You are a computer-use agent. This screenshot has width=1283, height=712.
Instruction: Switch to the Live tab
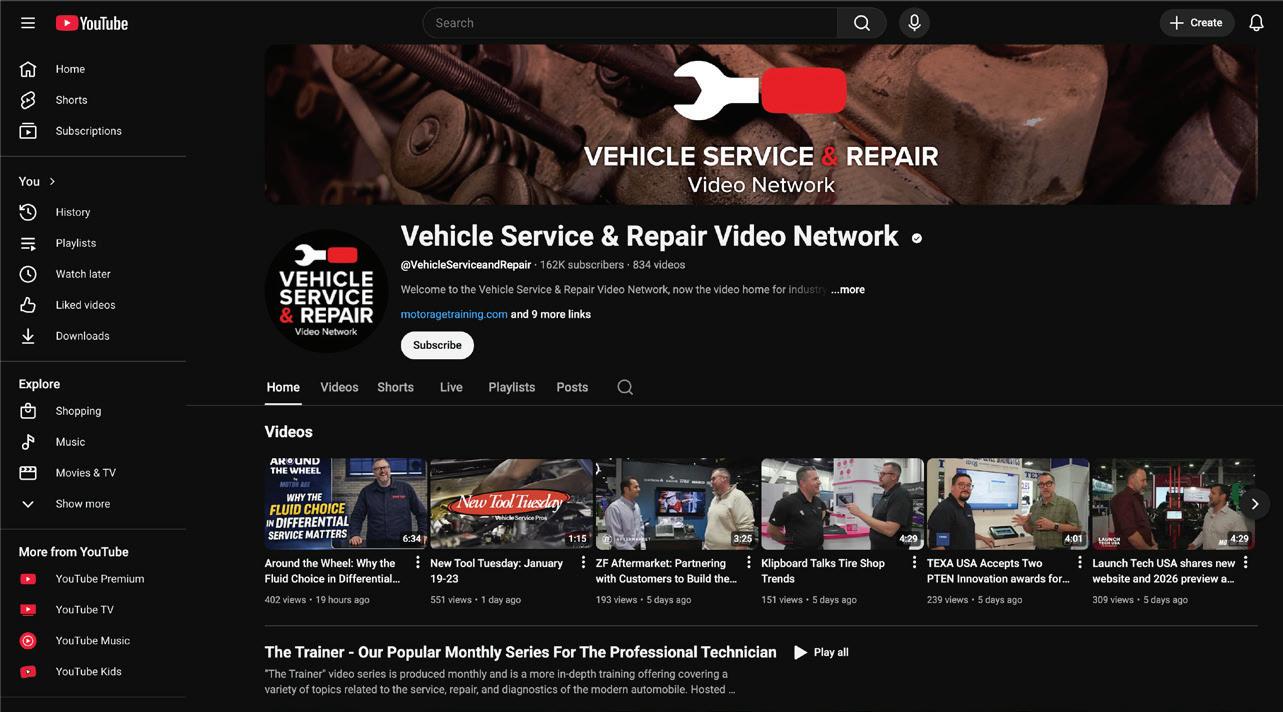[451, 388]
